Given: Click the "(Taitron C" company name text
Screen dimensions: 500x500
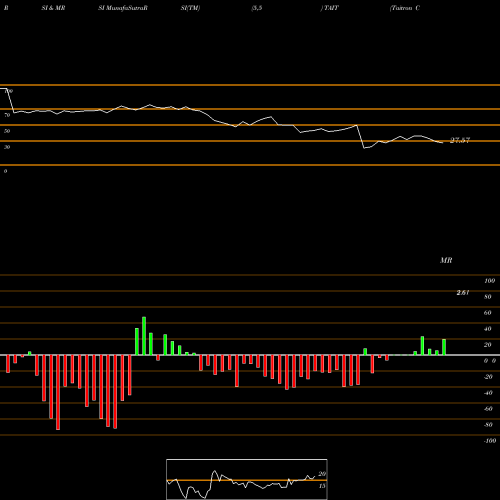Looking at the screenshot, I should click(405, 8).
